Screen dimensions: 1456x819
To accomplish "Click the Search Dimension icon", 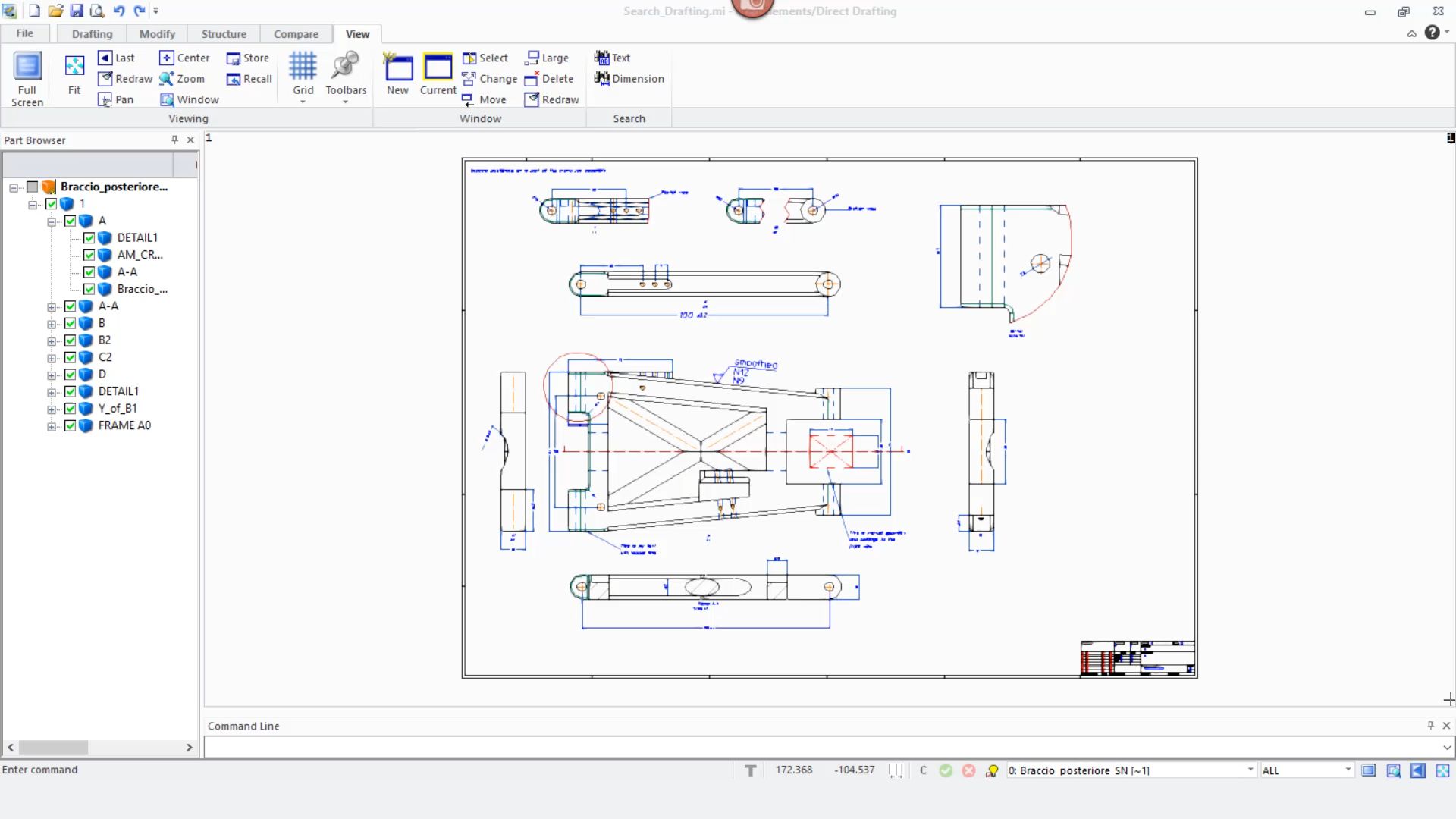I will click(601, 78).
